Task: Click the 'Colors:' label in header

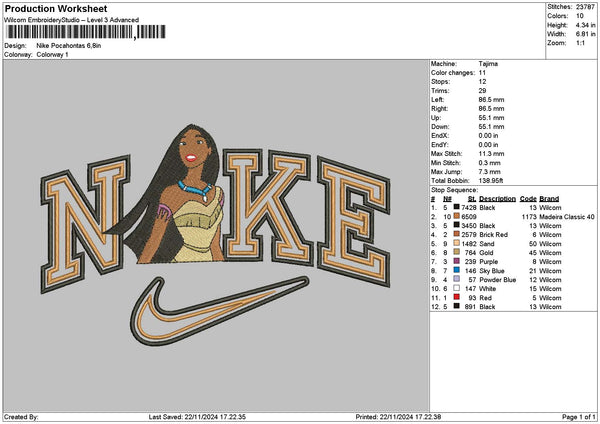Action: [x=558, y=16]
